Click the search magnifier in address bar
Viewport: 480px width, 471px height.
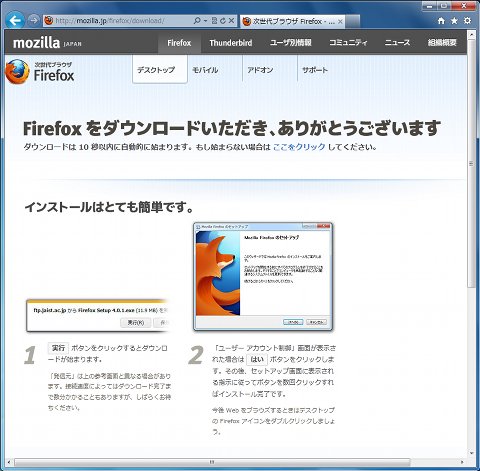197,21
